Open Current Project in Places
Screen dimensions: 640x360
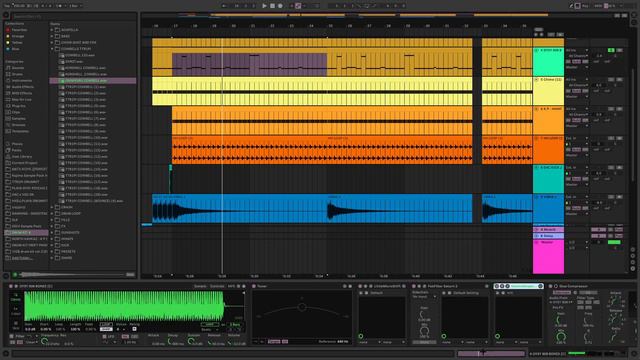coord(24,163)
